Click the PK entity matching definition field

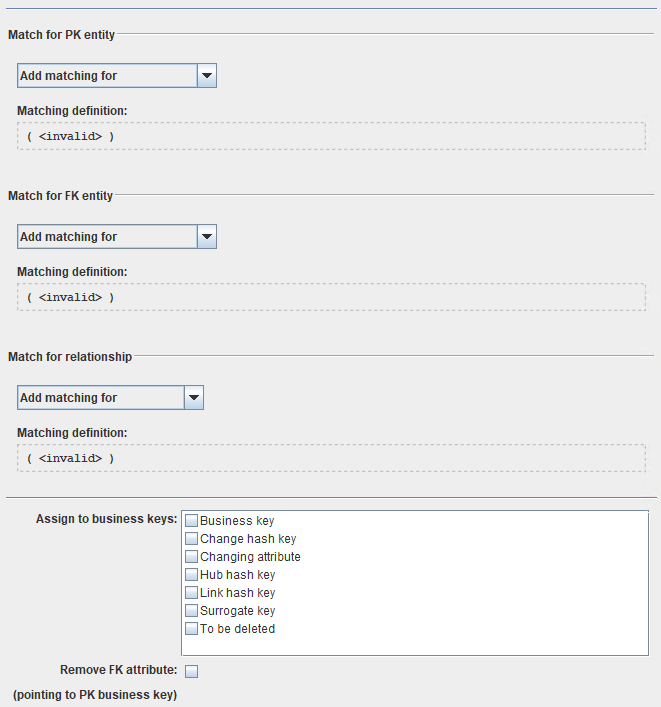[331, 136]
